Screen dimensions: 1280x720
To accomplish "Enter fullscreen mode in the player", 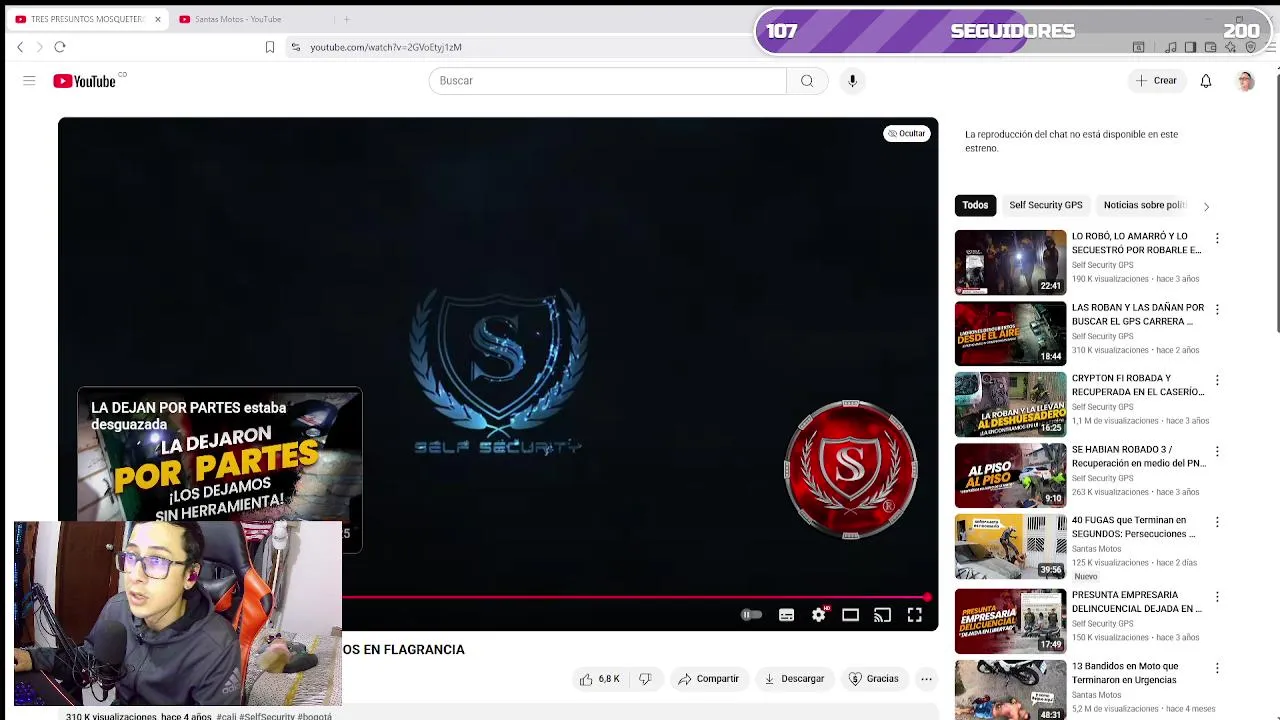I will pyautogui.click(x=914, y=615).
